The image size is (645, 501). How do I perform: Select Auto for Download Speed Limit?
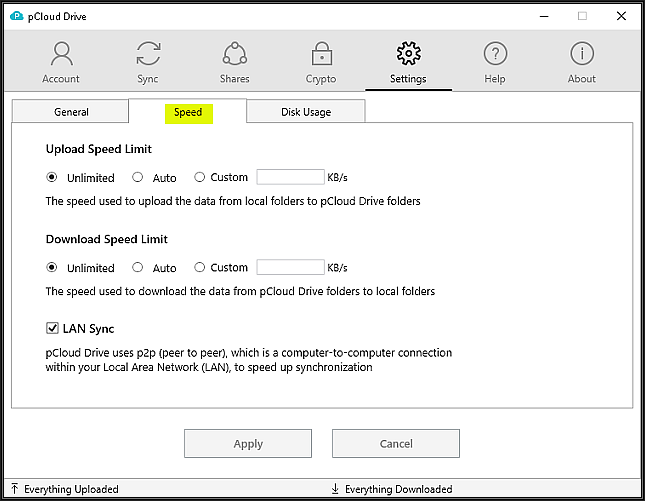pos(137,267)
